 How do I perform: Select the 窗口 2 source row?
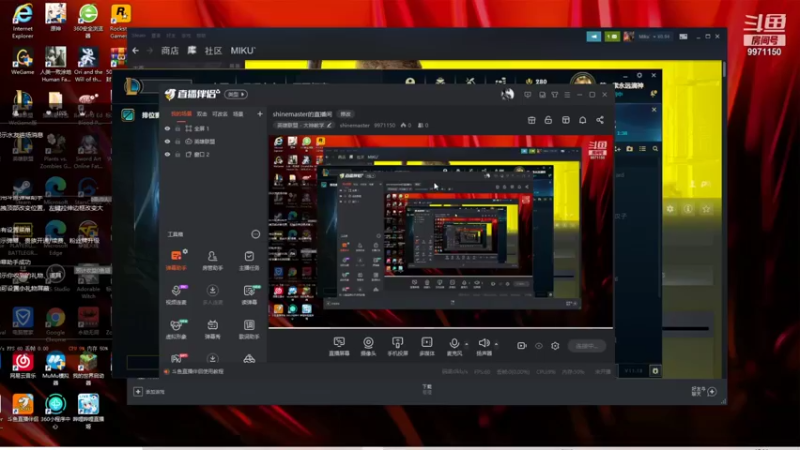click(213, 154)
